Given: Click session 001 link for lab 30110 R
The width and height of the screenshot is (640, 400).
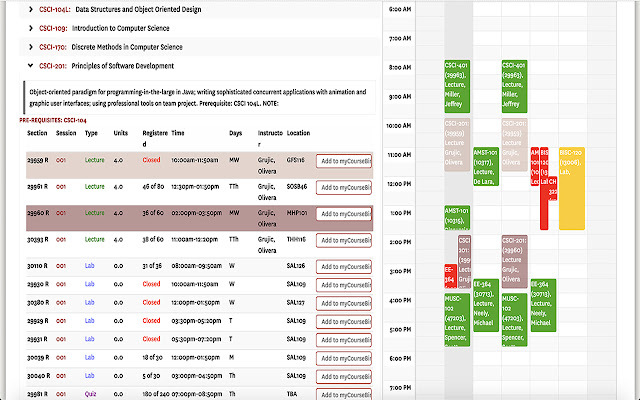Looking at the screenshot, I should click(x=61, y=266).
